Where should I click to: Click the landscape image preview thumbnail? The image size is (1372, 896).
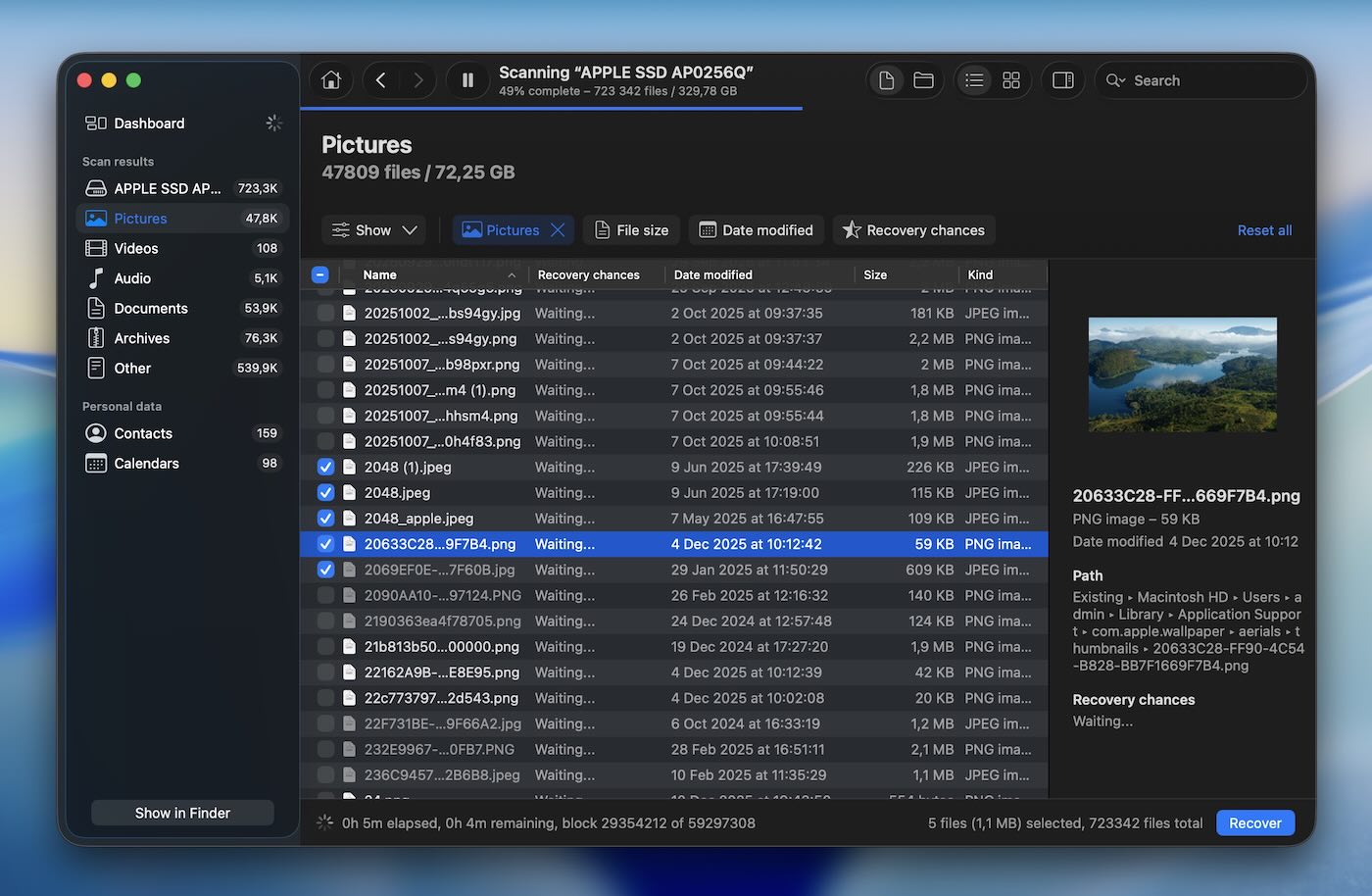point(1182,374)
